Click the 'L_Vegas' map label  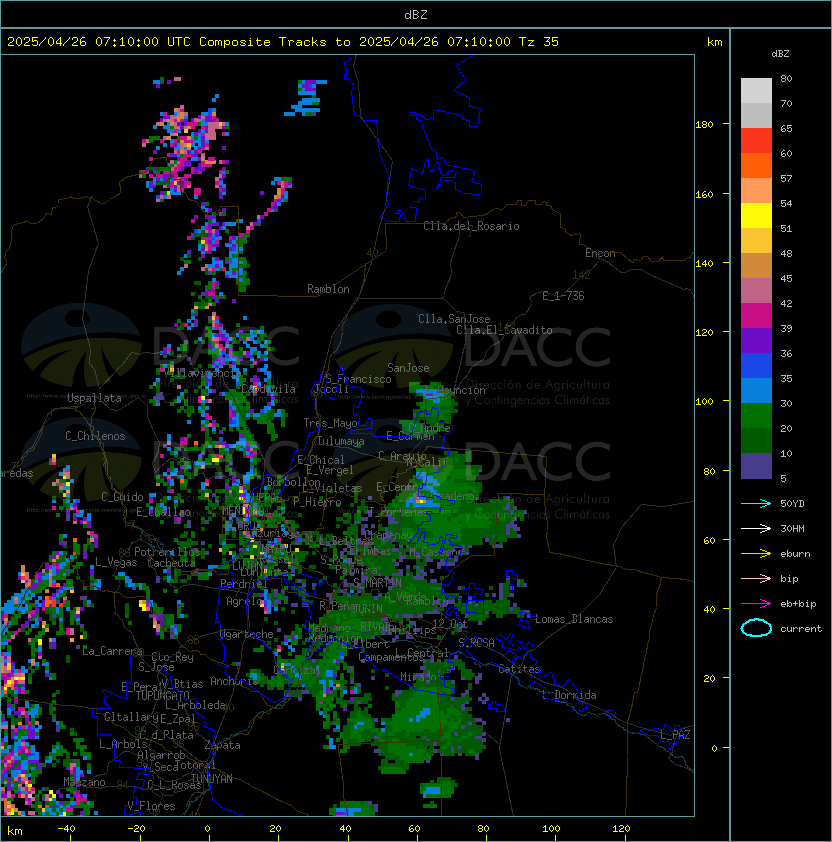pyautogui.click(x=116, y=562)
